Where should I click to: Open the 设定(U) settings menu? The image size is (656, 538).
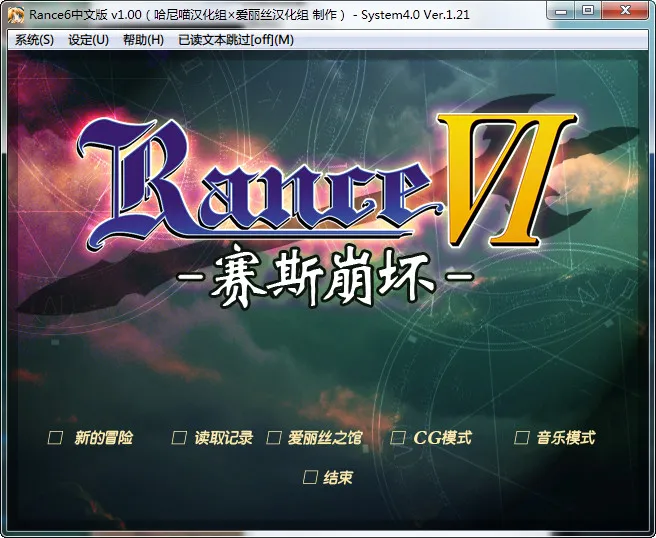click(88, 40)
